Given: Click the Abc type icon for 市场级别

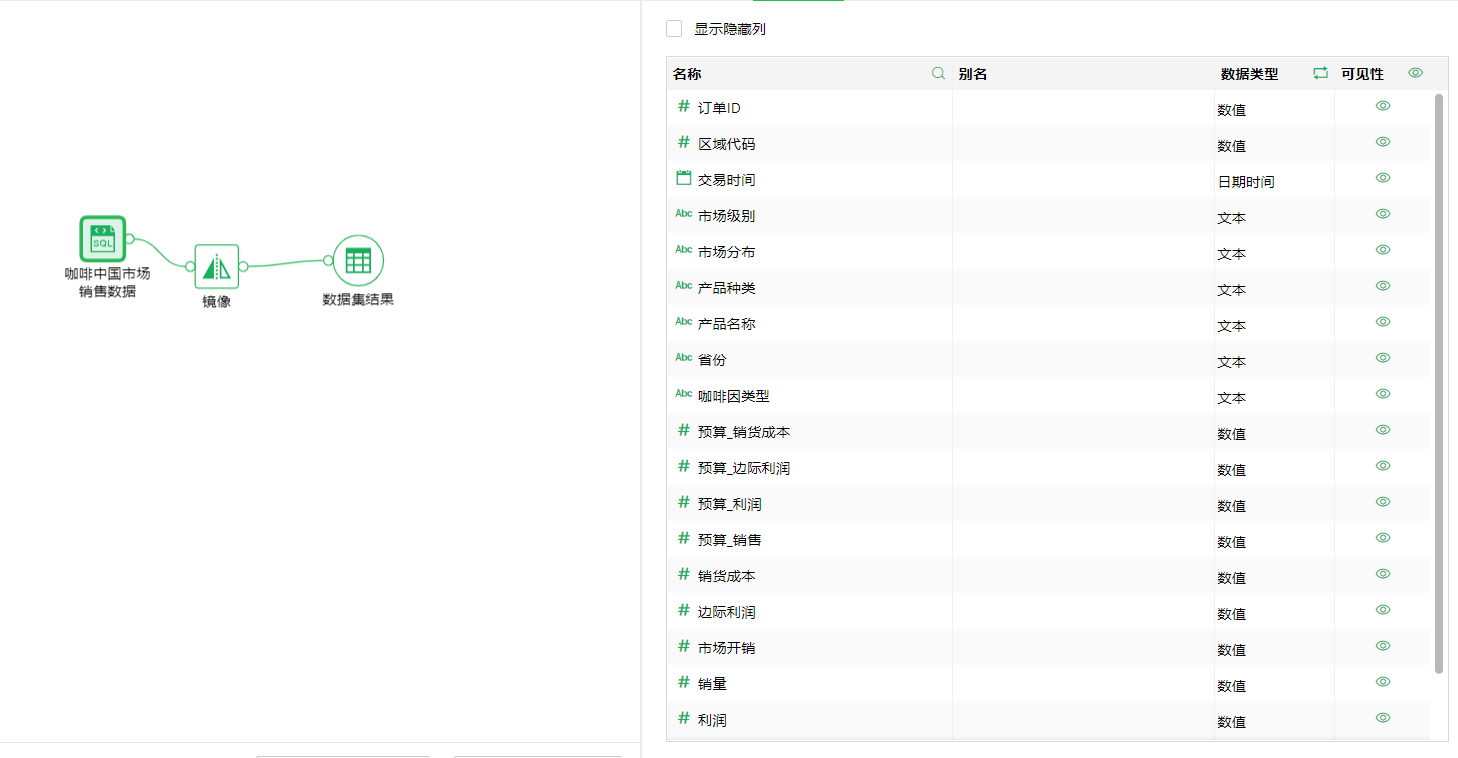Looking at the screenshot, I should pyautogui.click(x=684, y=214).
